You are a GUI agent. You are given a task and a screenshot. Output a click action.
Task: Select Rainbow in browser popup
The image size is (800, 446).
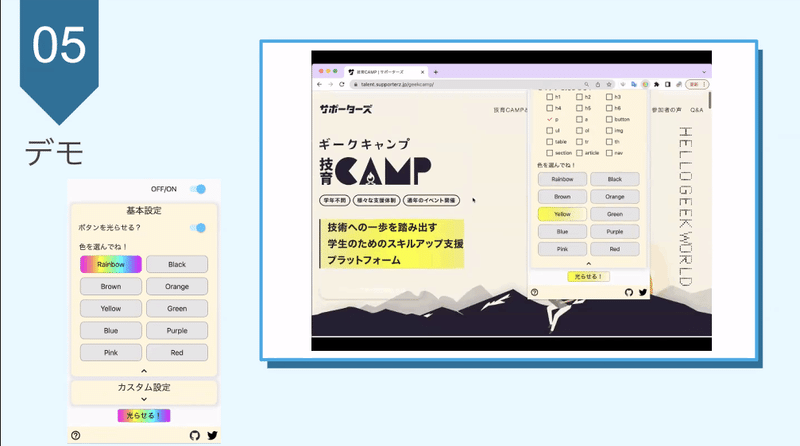562,179
